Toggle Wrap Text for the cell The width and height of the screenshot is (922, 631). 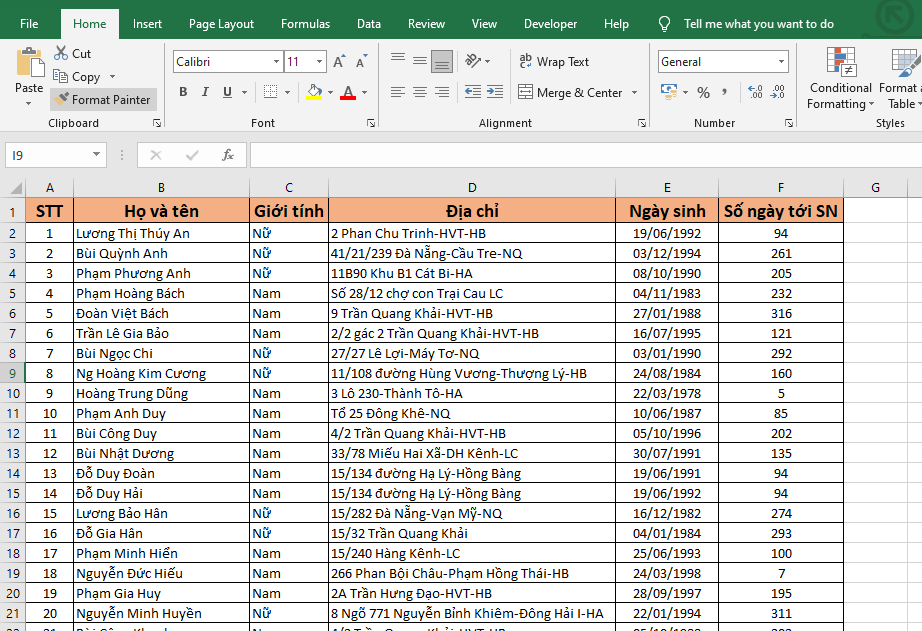[x=554, y=62]
